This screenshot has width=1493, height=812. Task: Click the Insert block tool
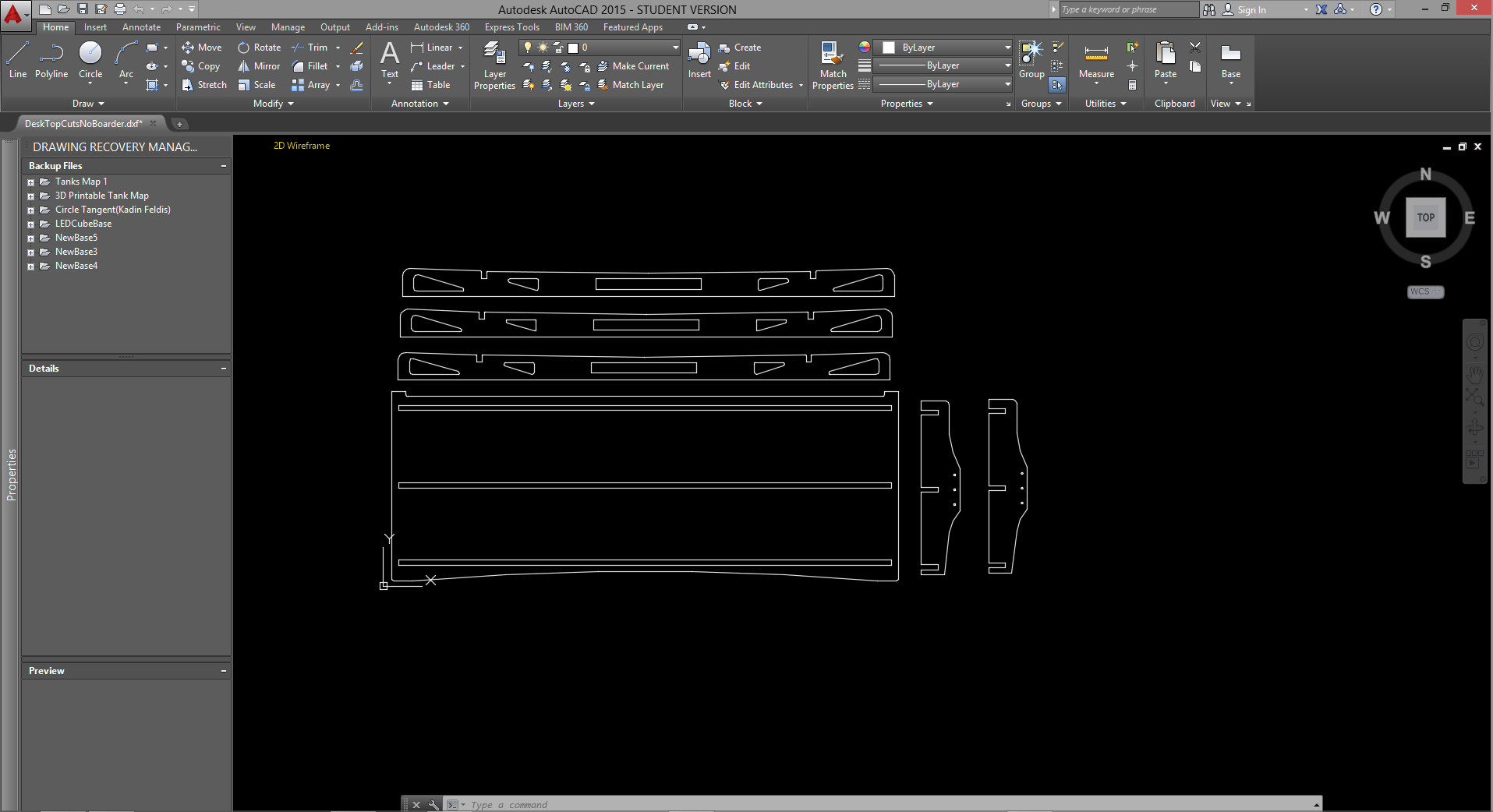[699, 61]
